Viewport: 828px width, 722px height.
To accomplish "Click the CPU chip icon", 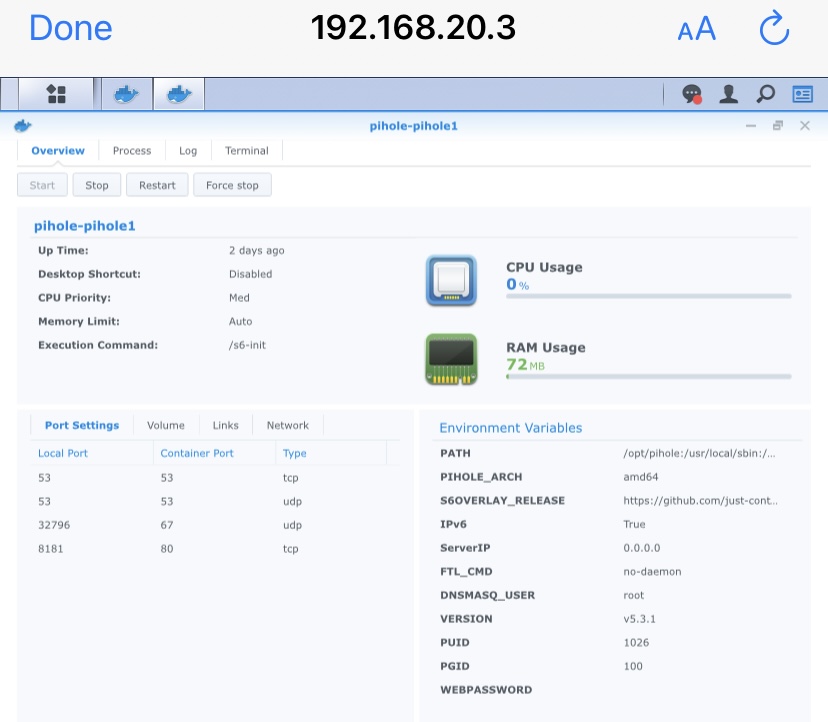I will 451,280.
